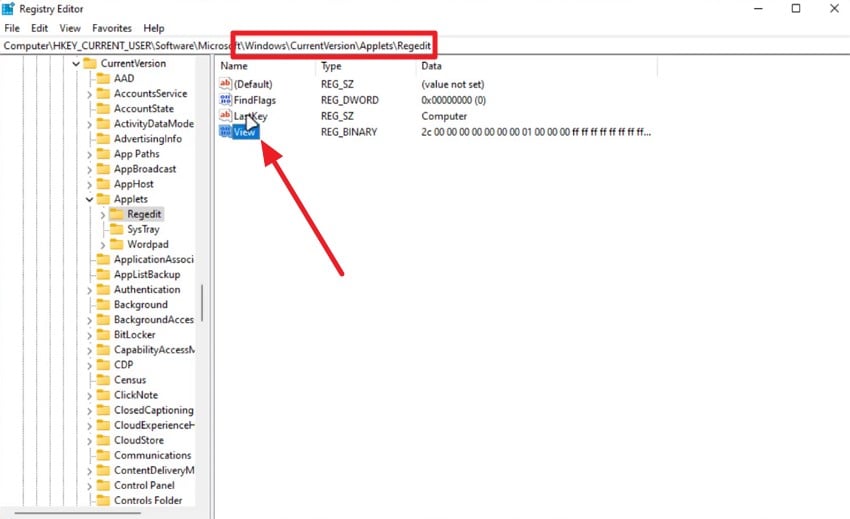Expand the App Paths tree node
This screenshot has height=519, width=850.
89,155
